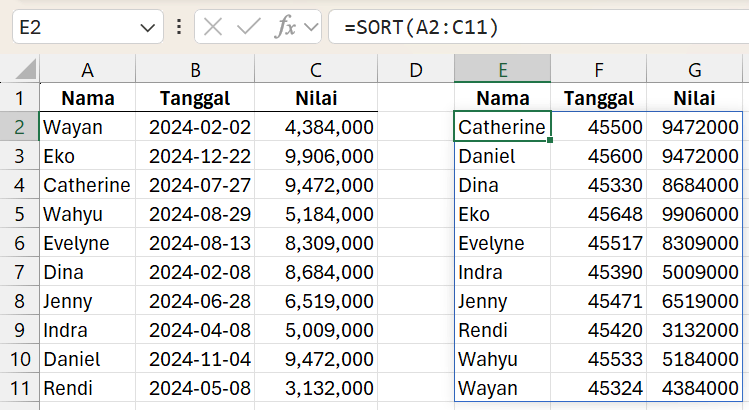
Task: Click cell G1 'Nilai' header
Action: (x=695, y=98)
